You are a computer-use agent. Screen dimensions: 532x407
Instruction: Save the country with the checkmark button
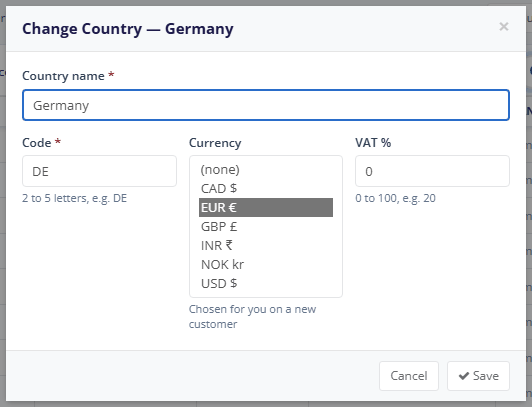click(478, 376)
